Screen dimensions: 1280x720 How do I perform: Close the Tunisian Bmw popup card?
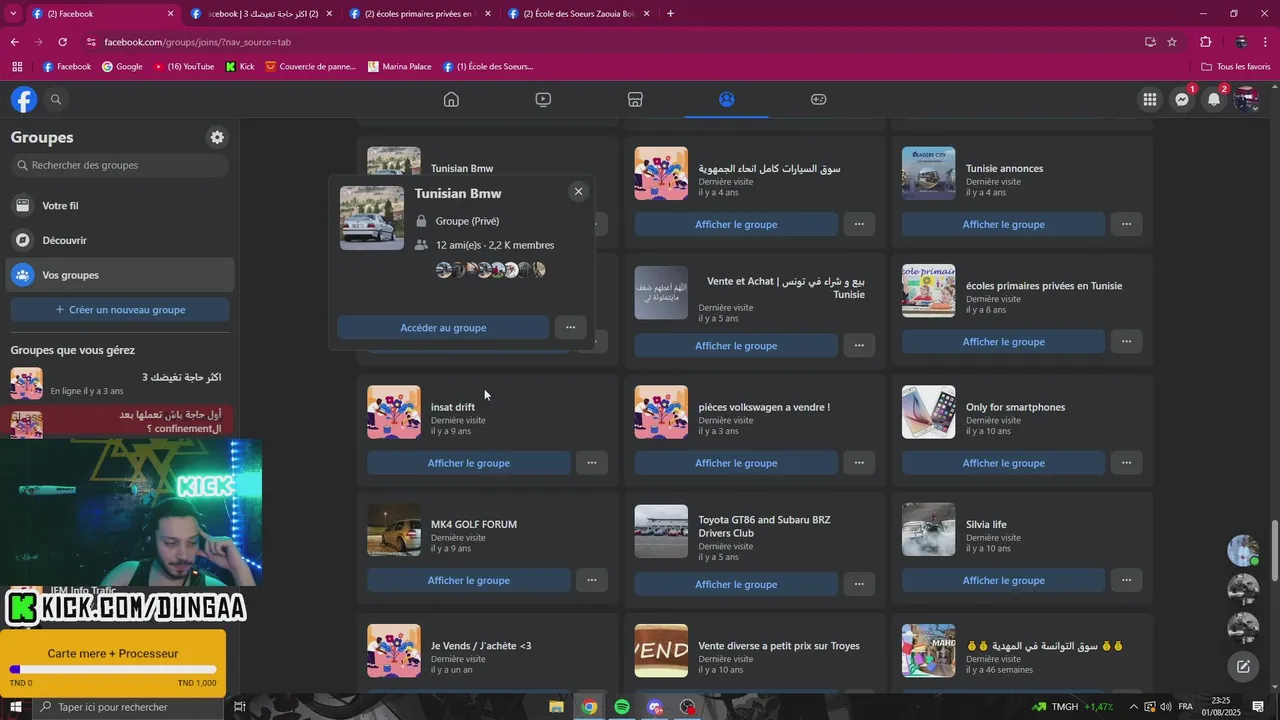[578, 191]
